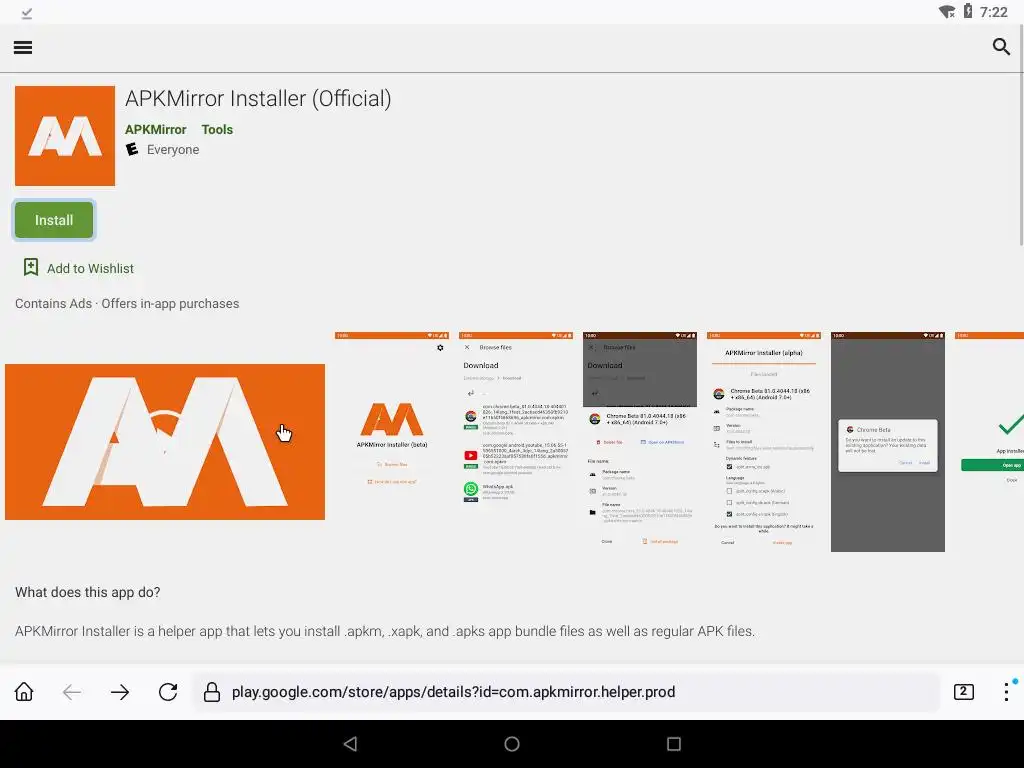Focus the URL address bar

coord(566,692)
